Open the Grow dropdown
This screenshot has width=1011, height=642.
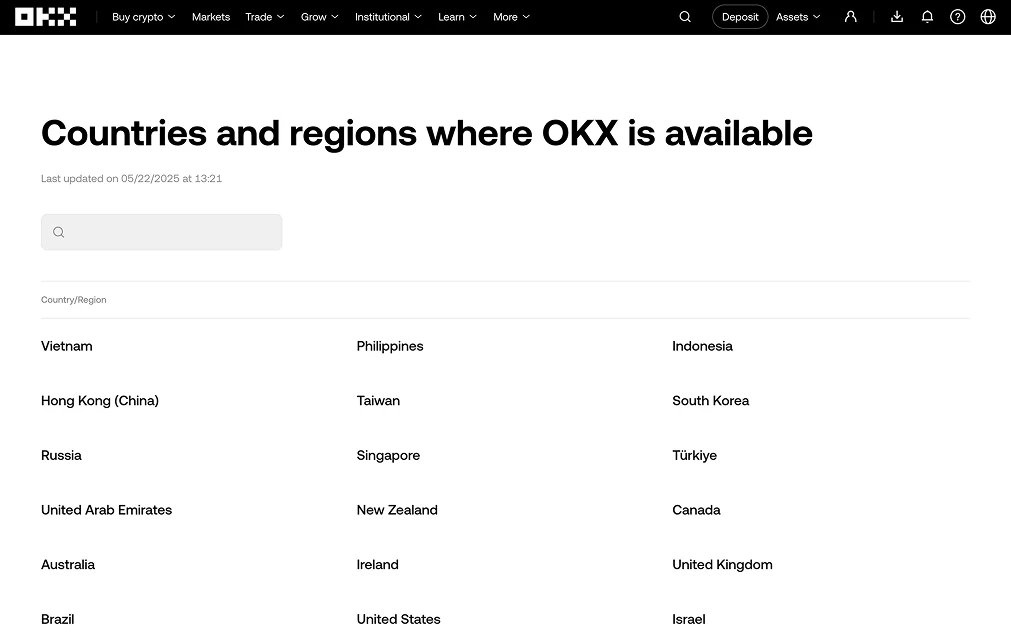tap(319, 17)
